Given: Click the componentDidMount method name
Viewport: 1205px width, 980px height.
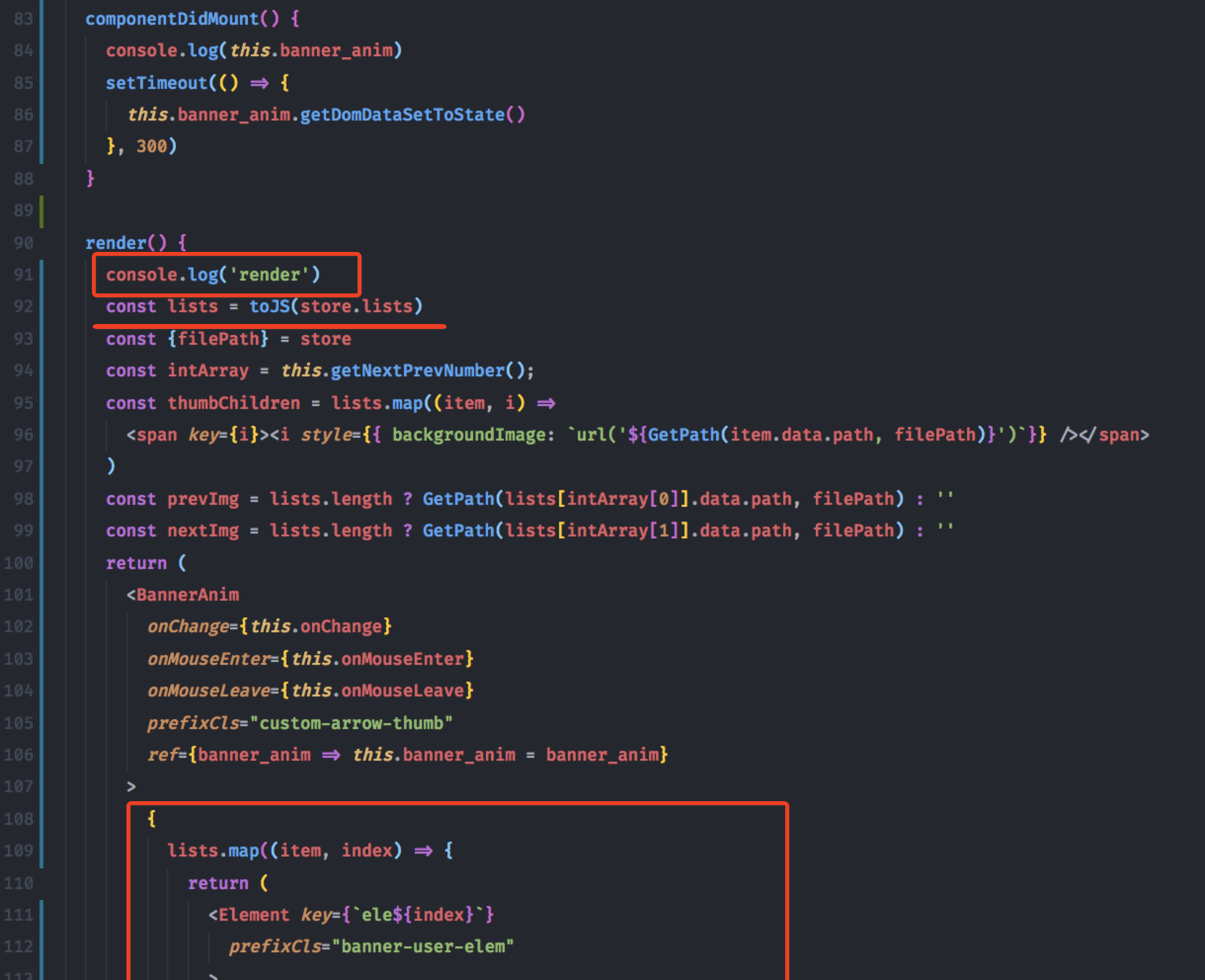Looking at the screenshot, I should (x=172, y=19).
